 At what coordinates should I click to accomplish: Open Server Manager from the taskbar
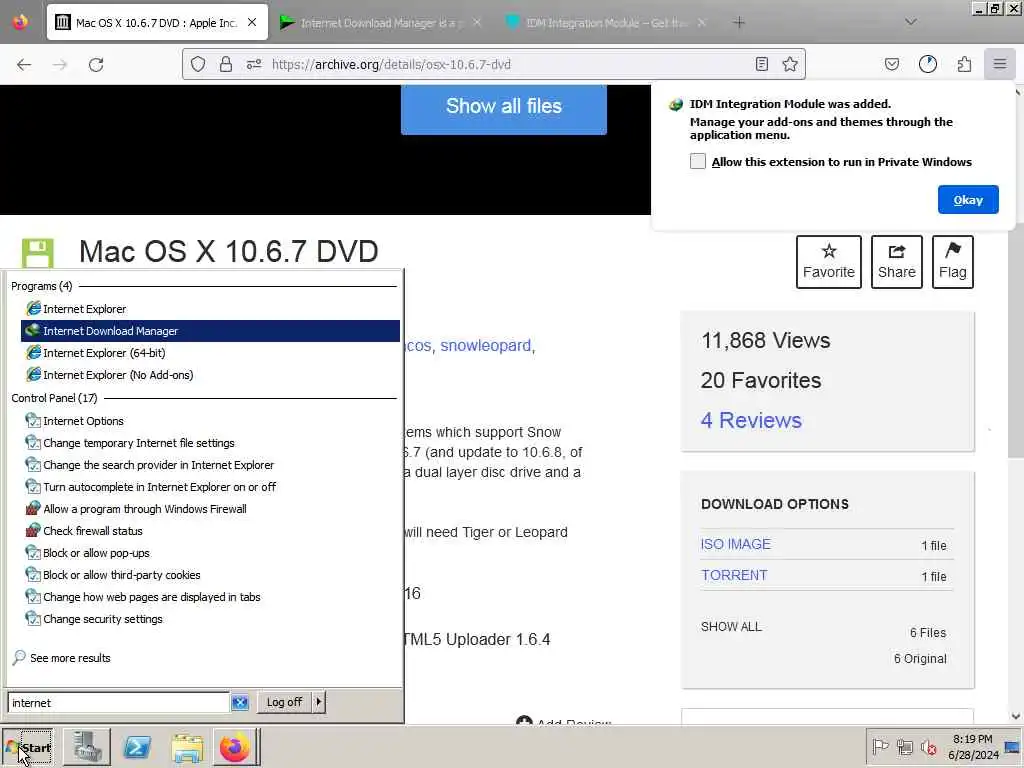[x=87, y=748]
